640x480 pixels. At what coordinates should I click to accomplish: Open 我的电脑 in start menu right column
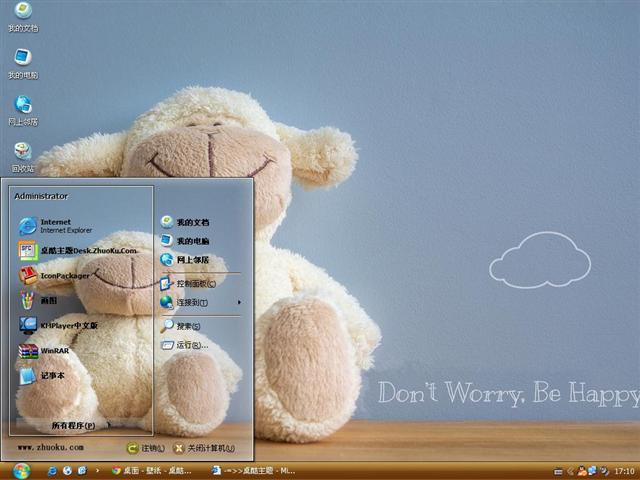pyautogui.click(x=185, y=241)
